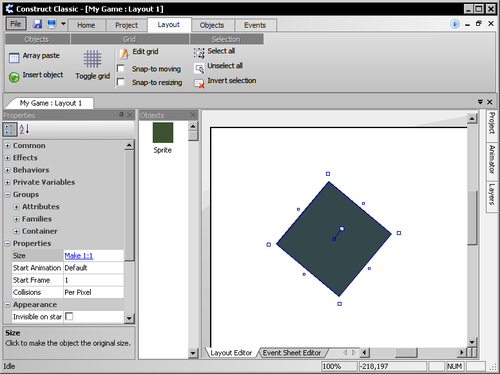Toggle the Invisible on start checkbox
The image size is (500, 374).
69,316
